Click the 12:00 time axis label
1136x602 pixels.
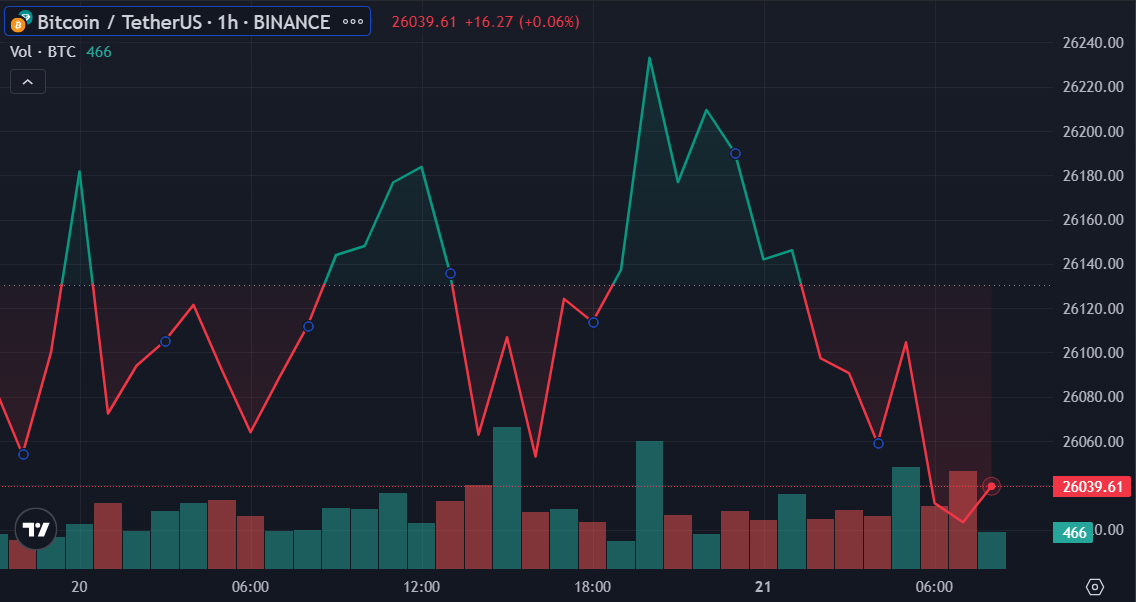(x=421, y=586)
